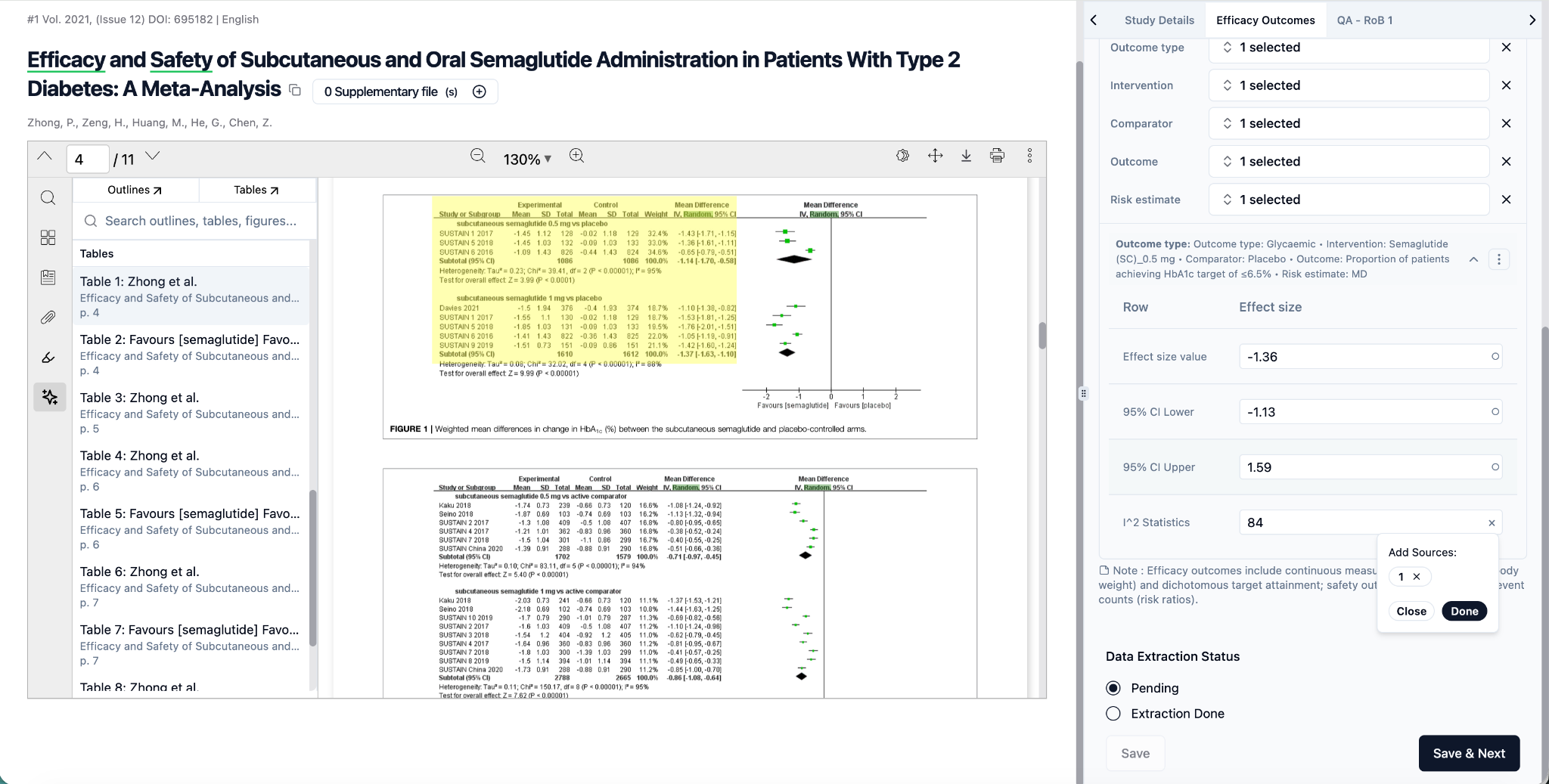Collapse the outcome summary section chevron
The image size is (1549, 784).
pyautogui.click(x=1473, y=259)
